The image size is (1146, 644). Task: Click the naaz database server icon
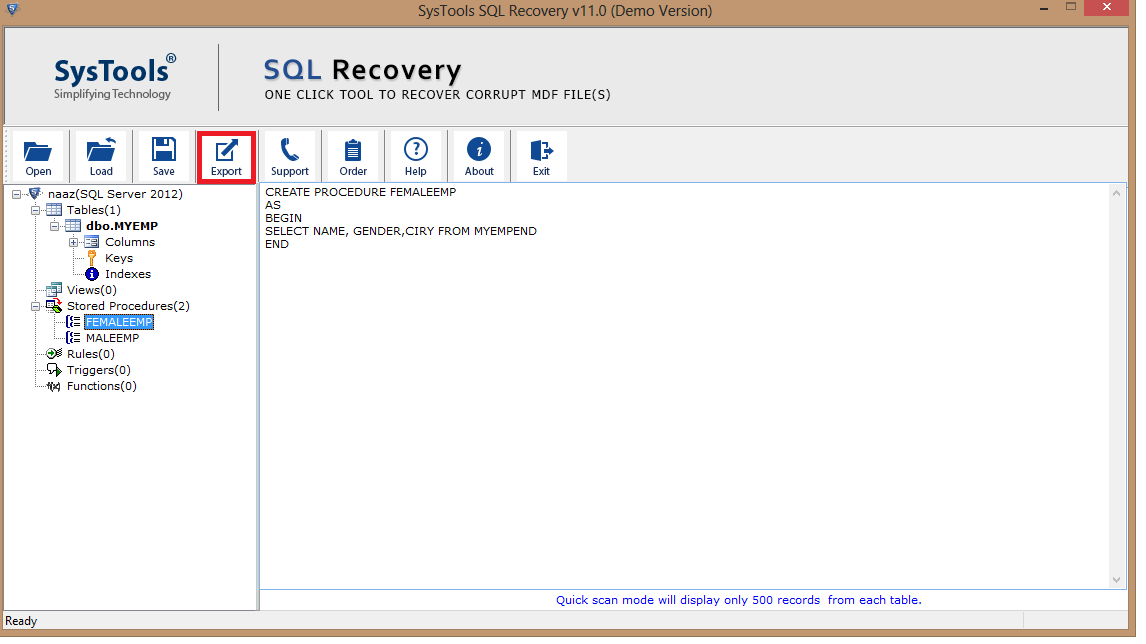coord(34,194)
